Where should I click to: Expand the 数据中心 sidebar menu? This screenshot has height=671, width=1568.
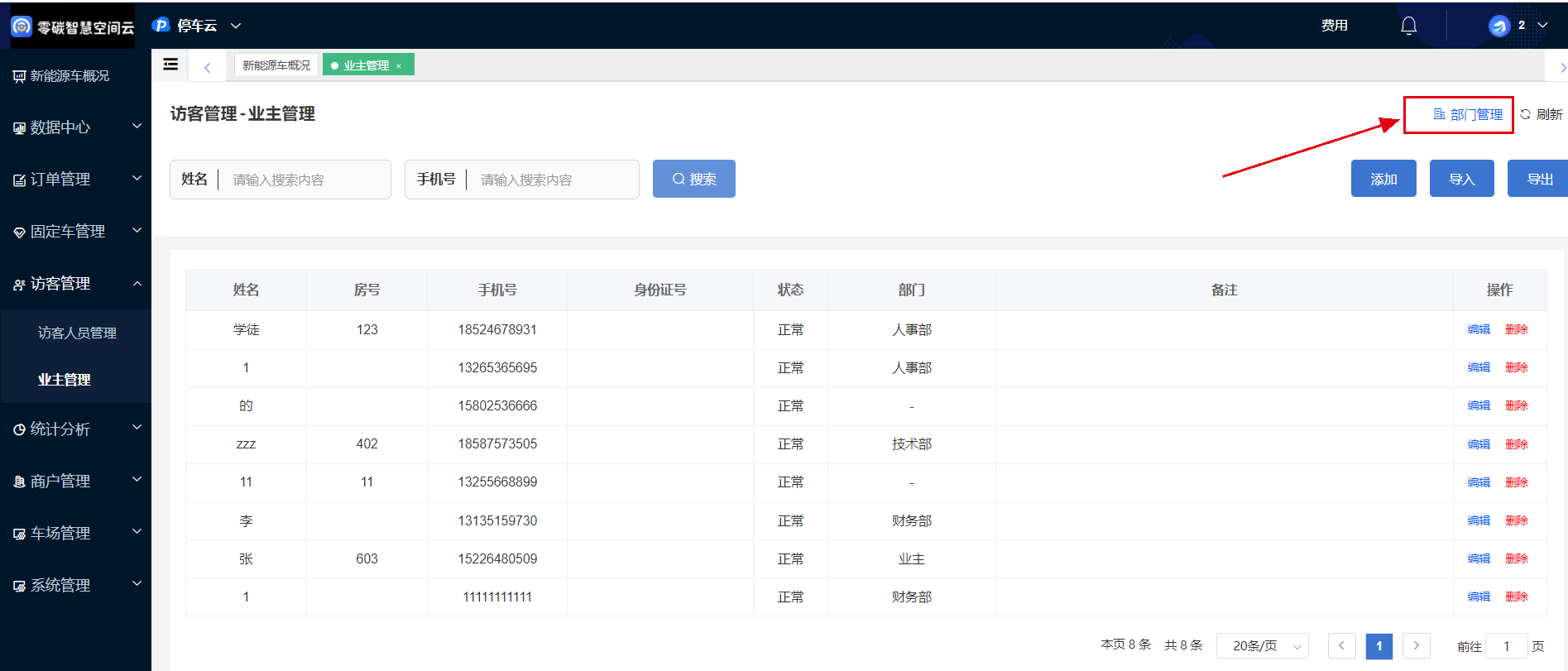(x=75, y=127)
